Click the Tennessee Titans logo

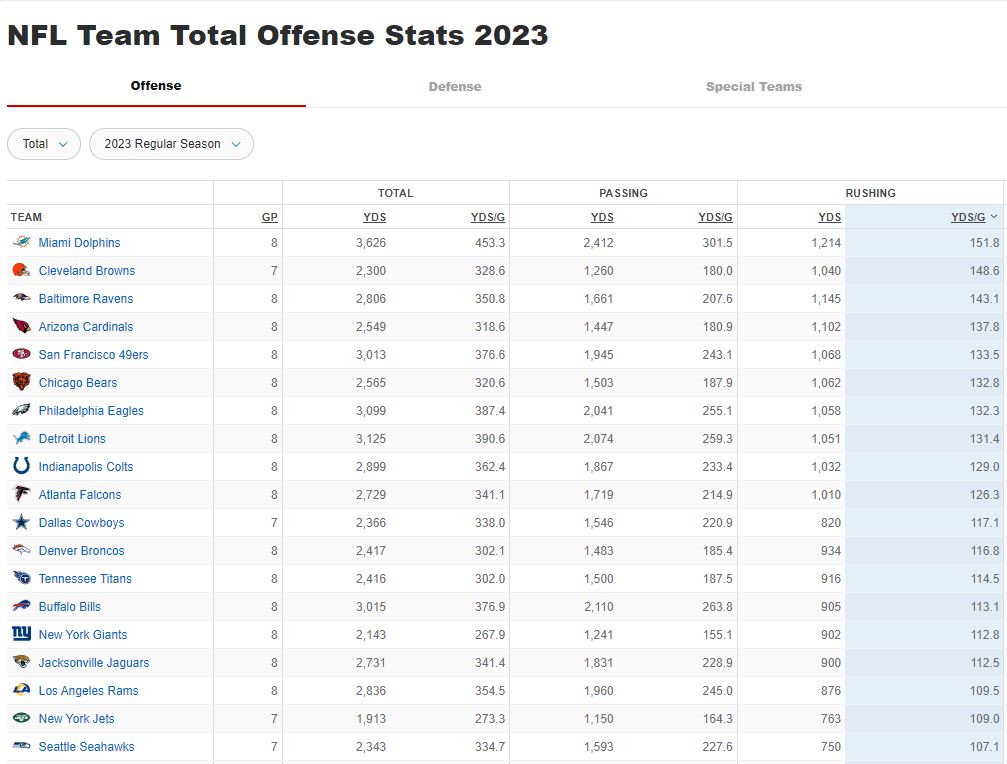(22, 578)
